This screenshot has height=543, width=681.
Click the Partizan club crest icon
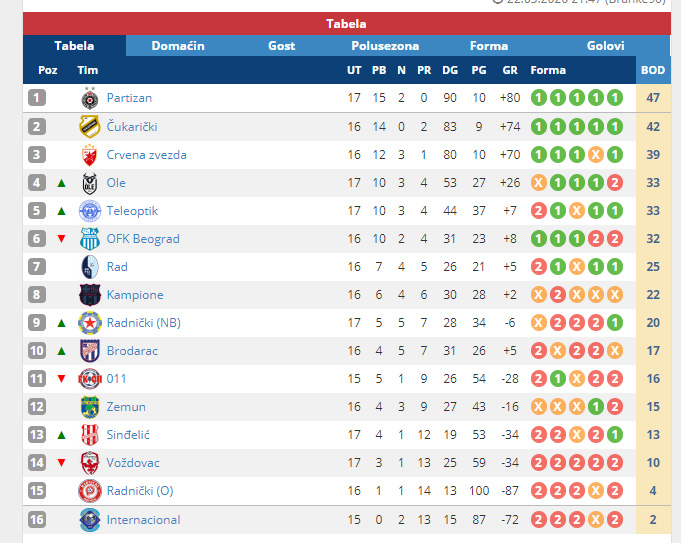90,98
